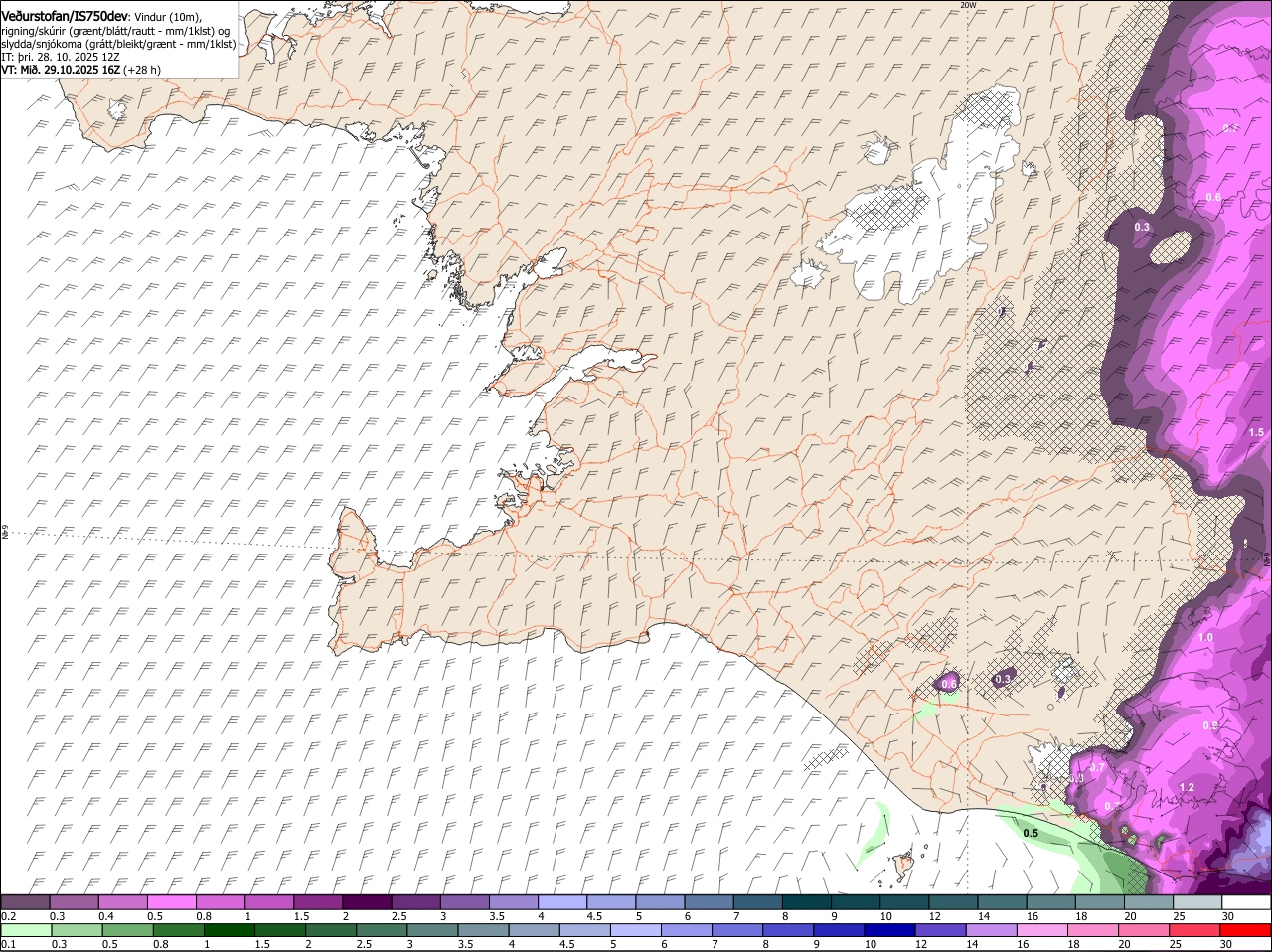Click the light periwinkle 4–4.5 snow swatch
The width and height of the screenshot is (1272, 952).
pyautogui.click(x=562, y=901)
